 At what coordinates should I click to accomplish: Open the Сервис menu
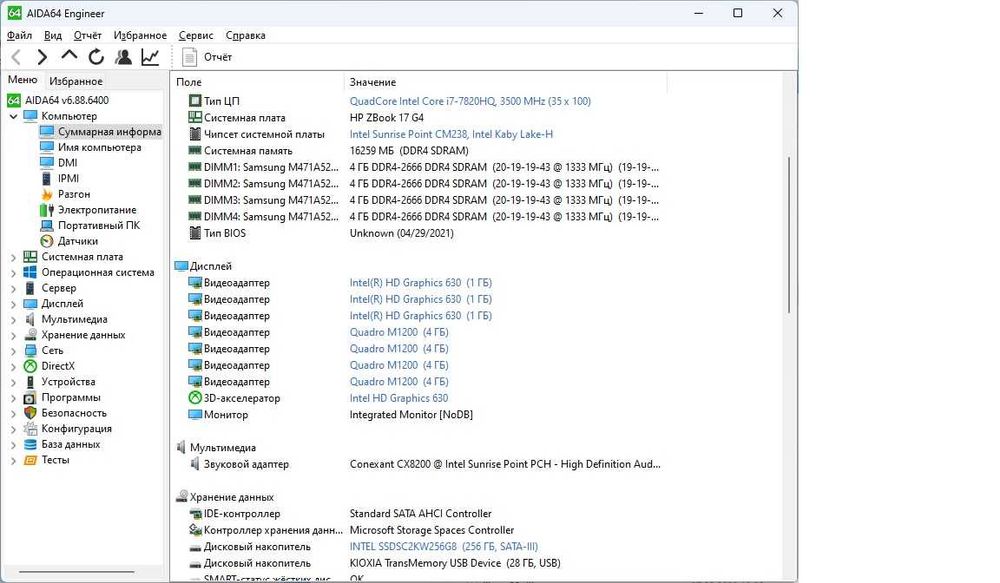tap(196, 36)
